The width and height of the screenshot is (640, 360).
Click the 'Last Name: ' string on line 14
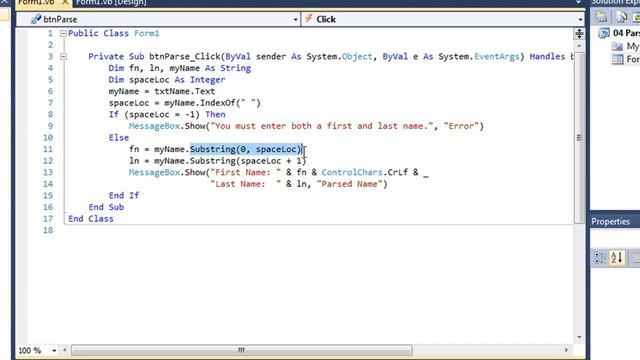246,184
